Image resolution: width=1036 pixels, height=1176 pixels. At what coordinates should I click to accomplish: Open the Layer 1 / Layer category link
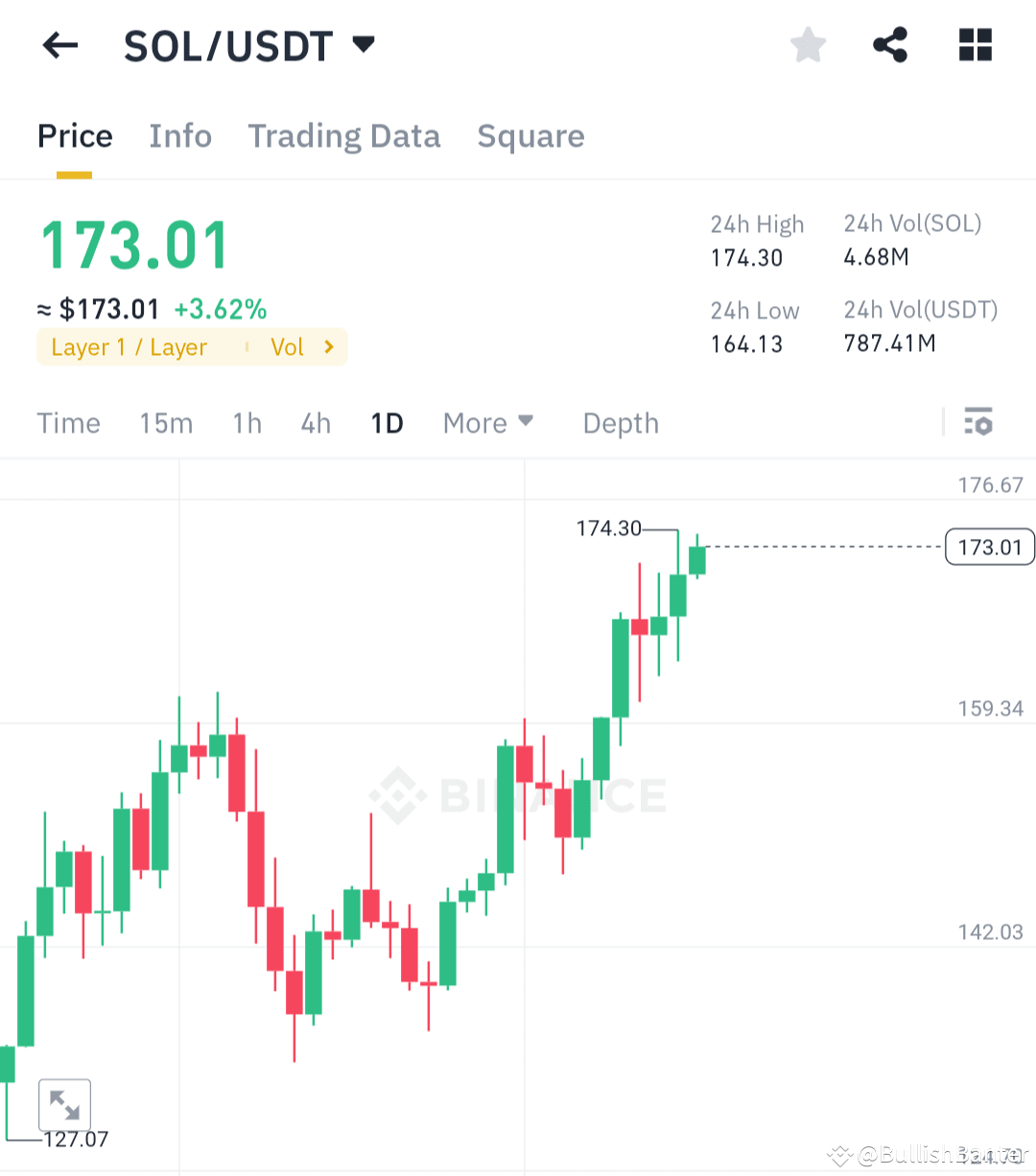point(129,347)
